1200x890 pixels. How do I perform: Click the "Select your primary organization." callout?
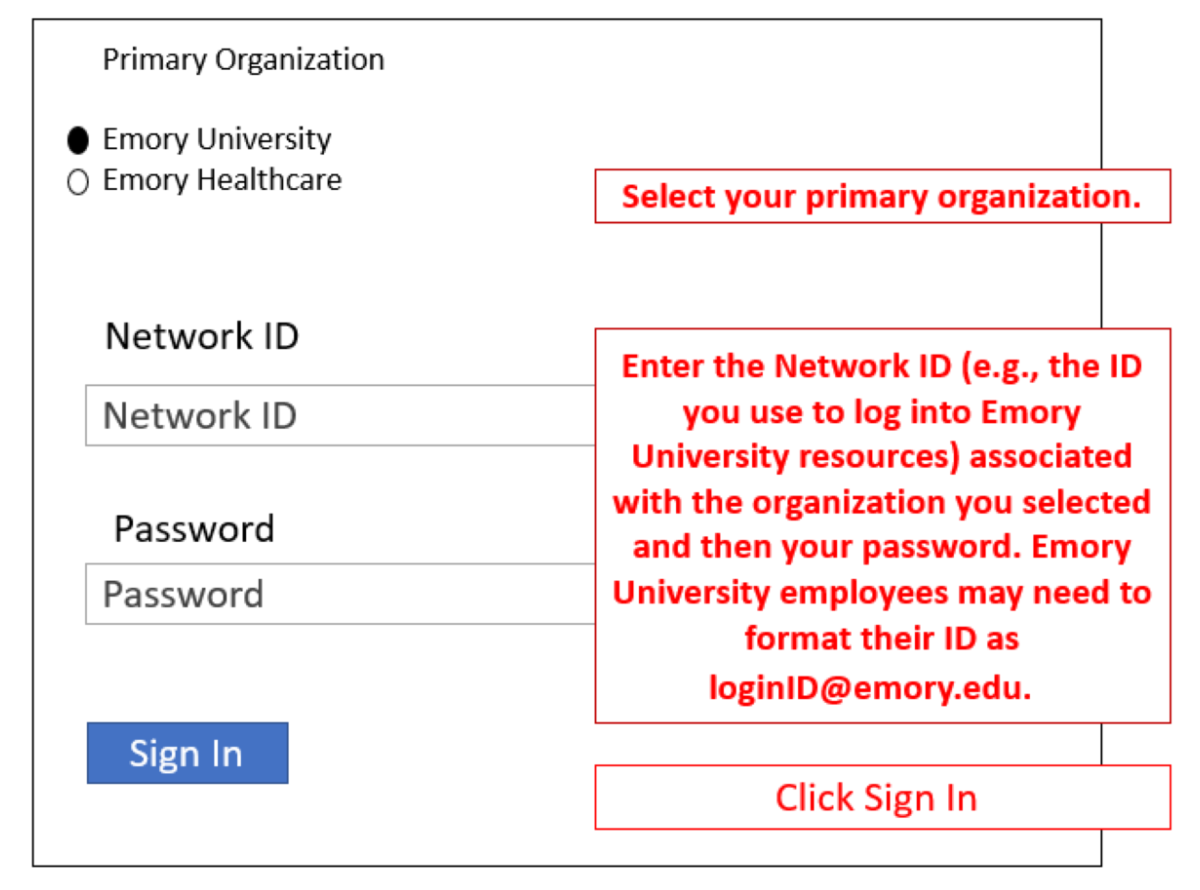(x=881, y=196)
